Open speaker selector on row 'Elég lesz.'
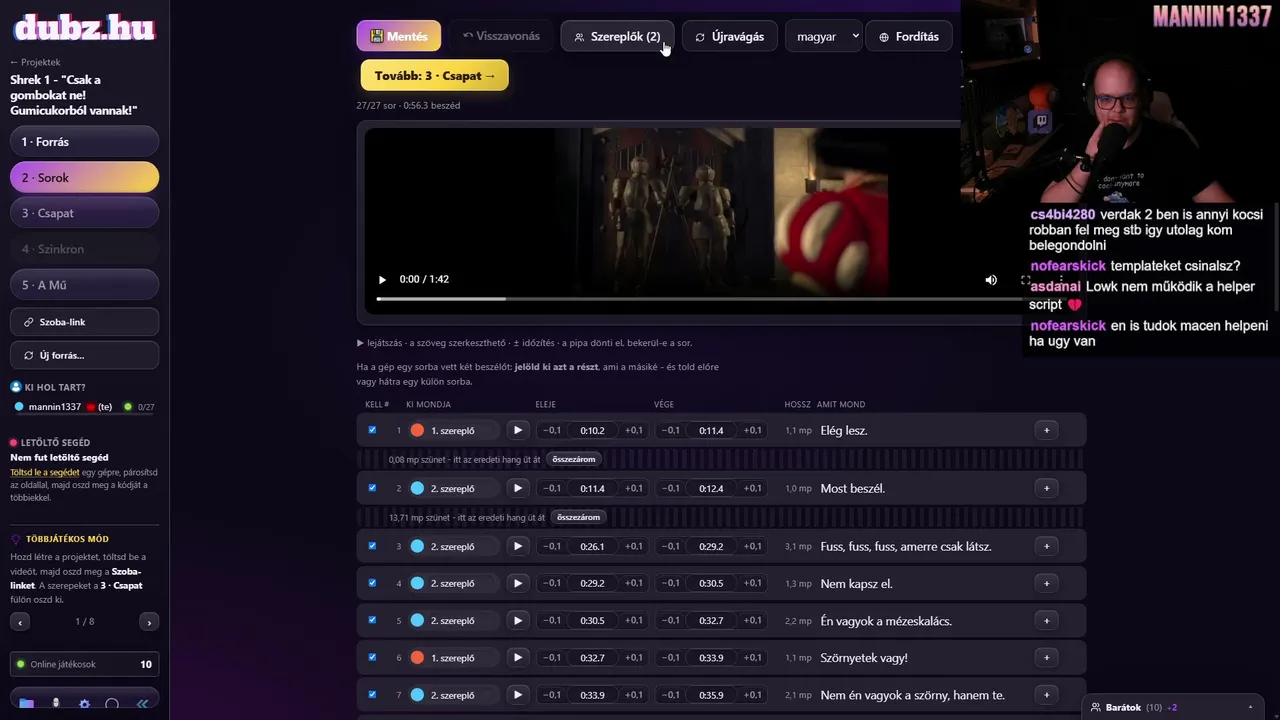The image size is (1280, 720). click(x=453, y=430)
